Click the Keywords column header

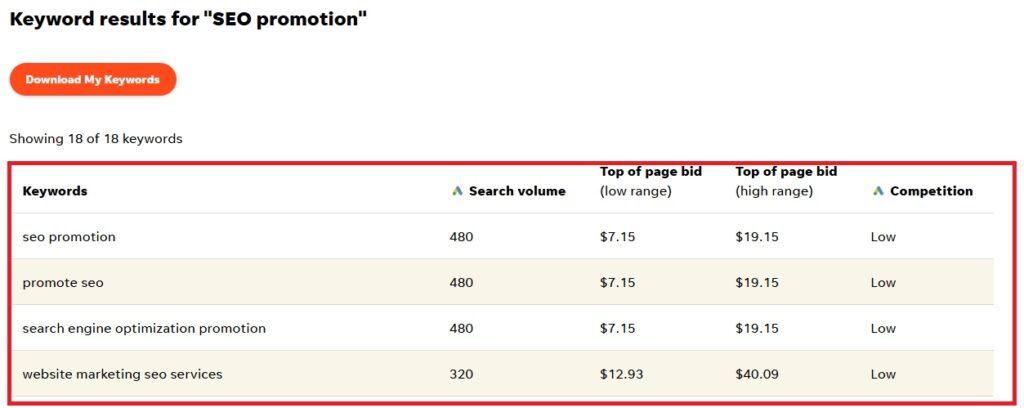(x=55, y=191)
